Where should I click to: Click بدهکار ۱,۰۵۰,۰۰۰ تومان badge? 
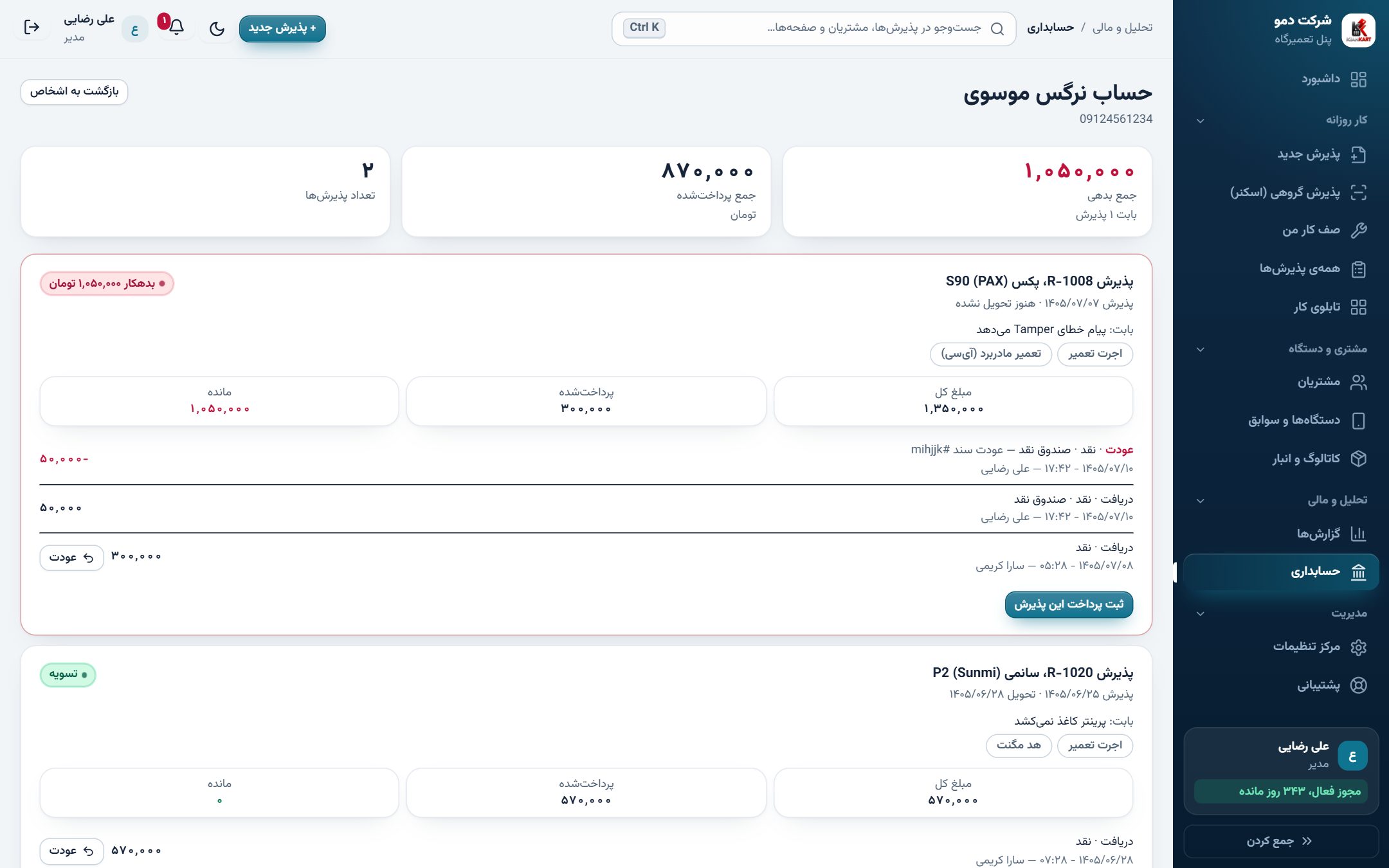click(x=107, y=284)
